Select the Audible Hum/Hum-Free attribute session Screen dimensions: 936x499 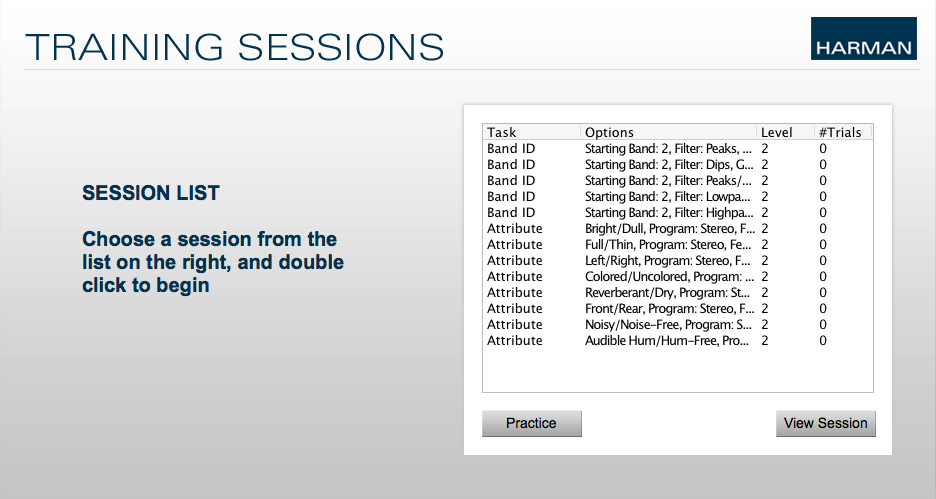pos(678,341)
